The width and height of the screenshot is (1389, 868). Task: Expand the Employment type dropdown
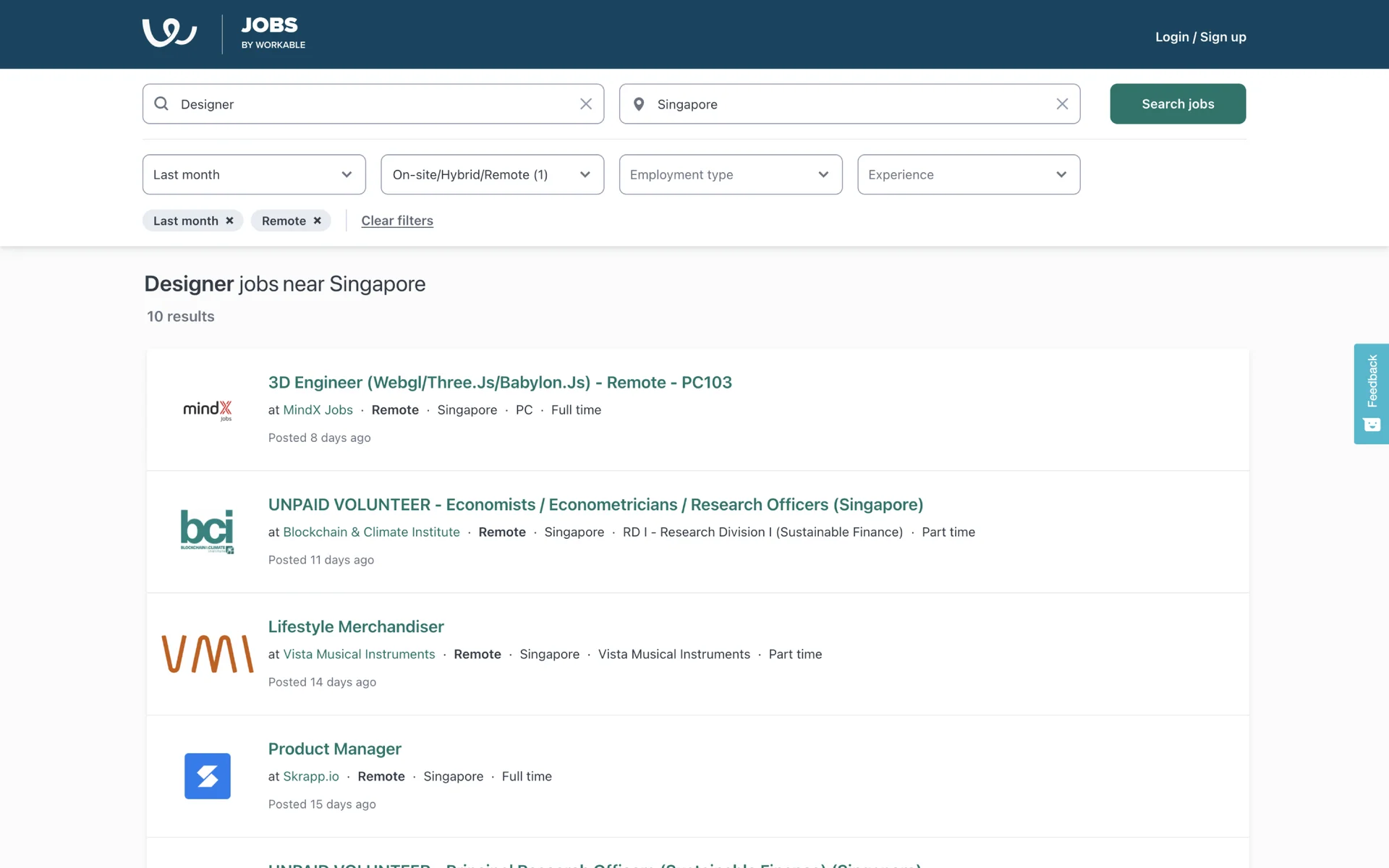(730, 174)
